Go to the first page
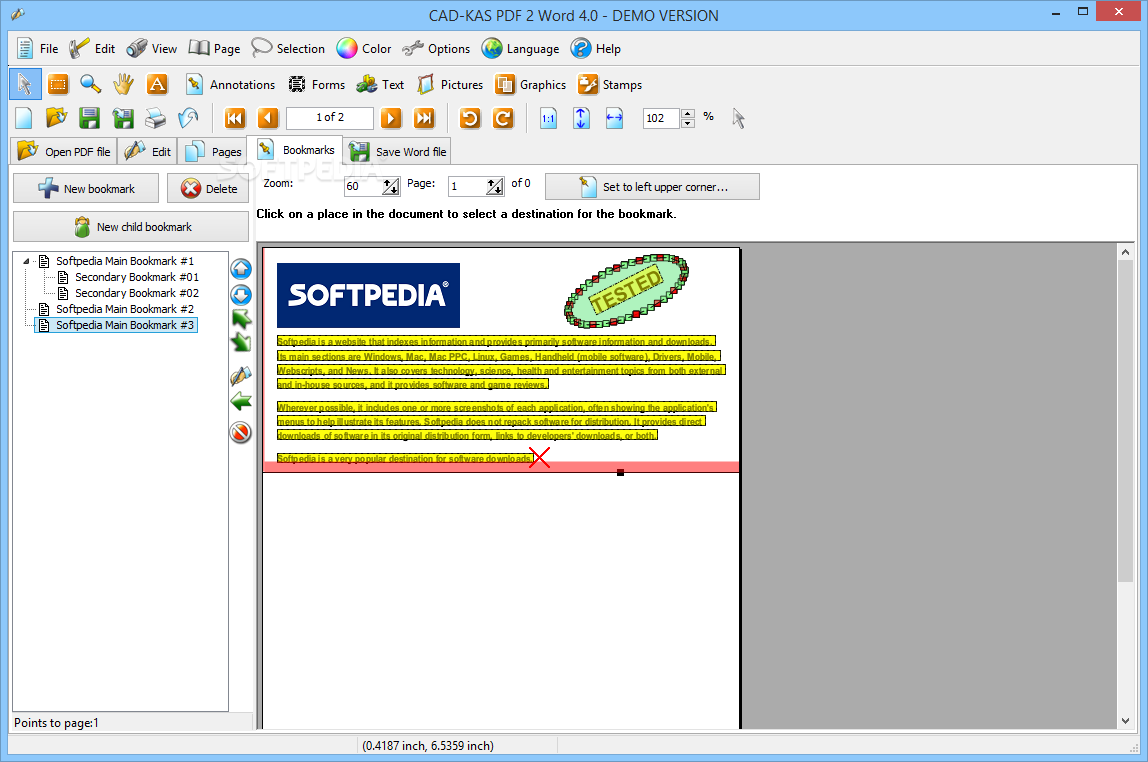 pos(234,118)
